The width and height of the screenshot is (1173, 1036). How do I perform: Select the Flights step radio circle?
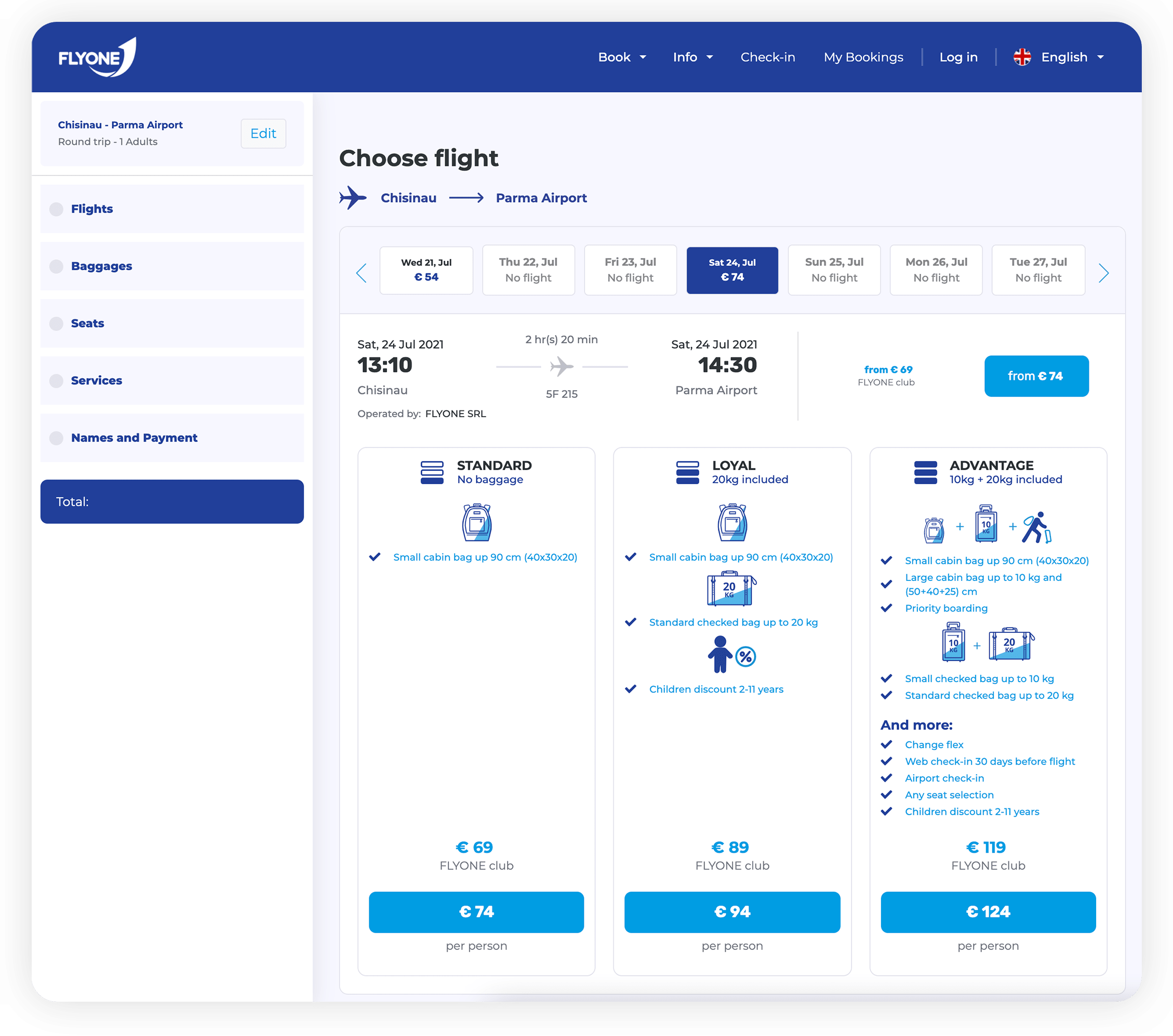56,209
